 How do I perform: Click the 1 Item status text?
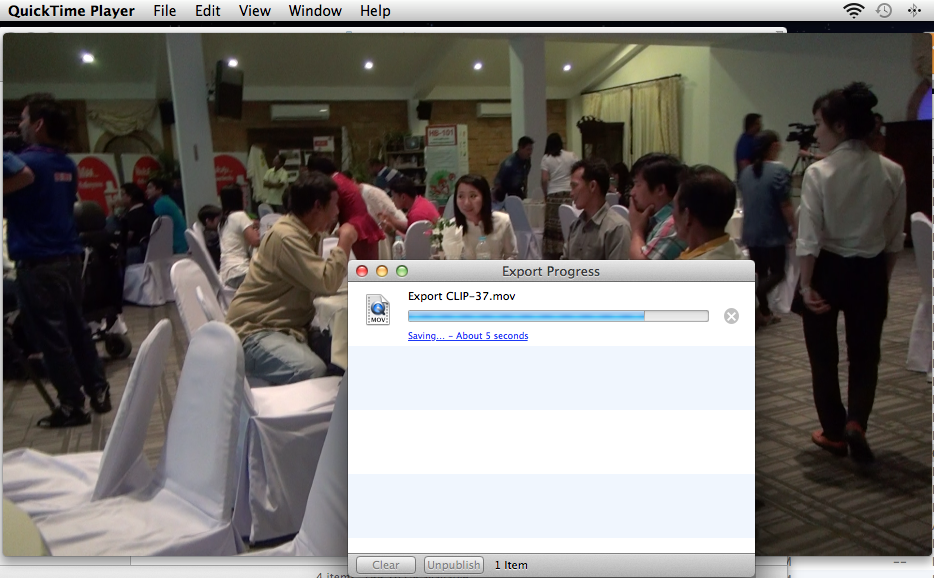(511, 565)
